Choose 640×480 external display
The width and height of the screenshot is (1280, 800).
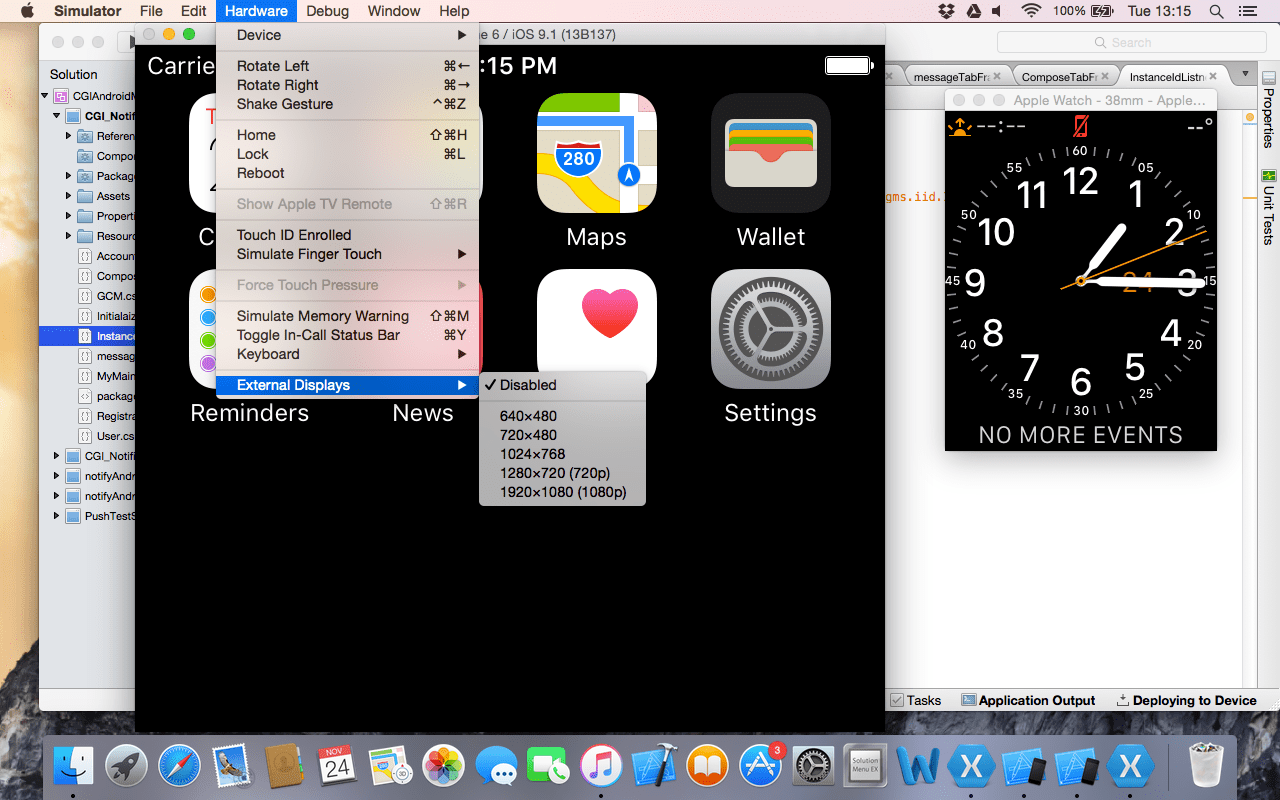[563, 416]
